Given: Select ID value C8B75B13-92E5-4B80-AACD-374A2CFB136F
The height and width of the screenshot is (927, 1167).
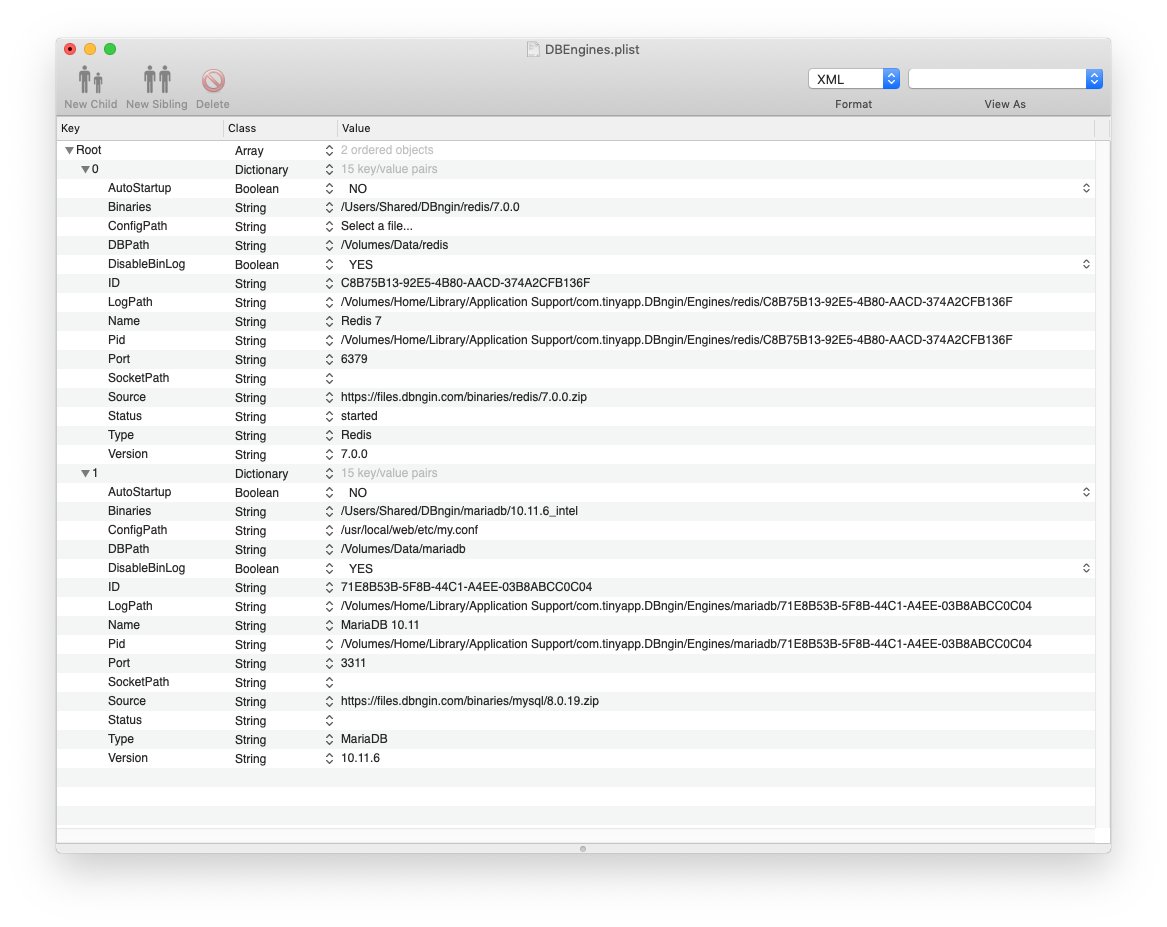Looking at the screenshot, I should pyautogui.click(x=465, y=283).
